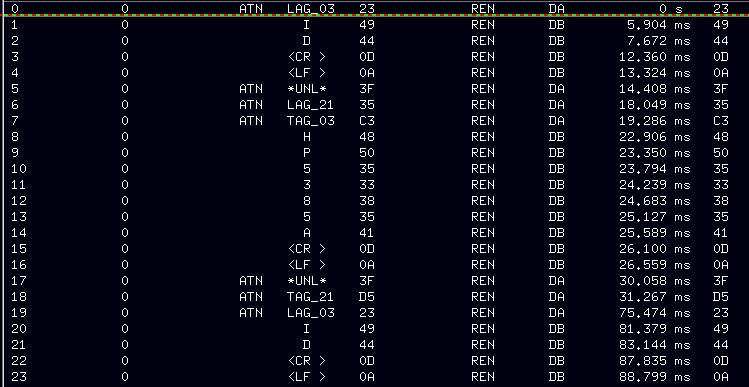This screenshot has width=749, height=387.
Task: Select TAG_21 entry in row 18
Action: coord(310,297)
